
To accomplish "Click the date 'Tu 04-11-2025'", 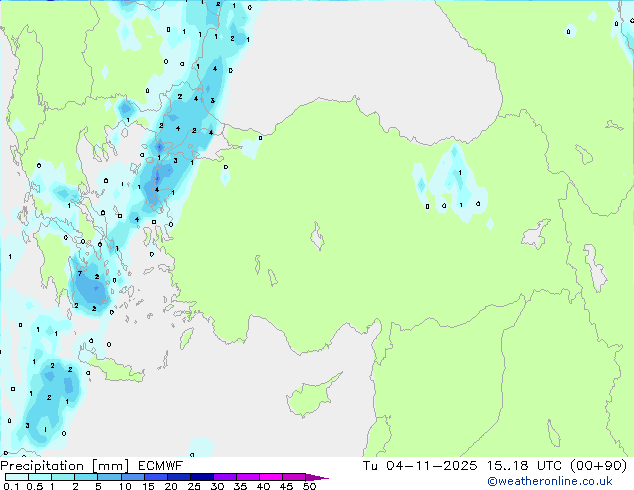I will tap(420, 466).
